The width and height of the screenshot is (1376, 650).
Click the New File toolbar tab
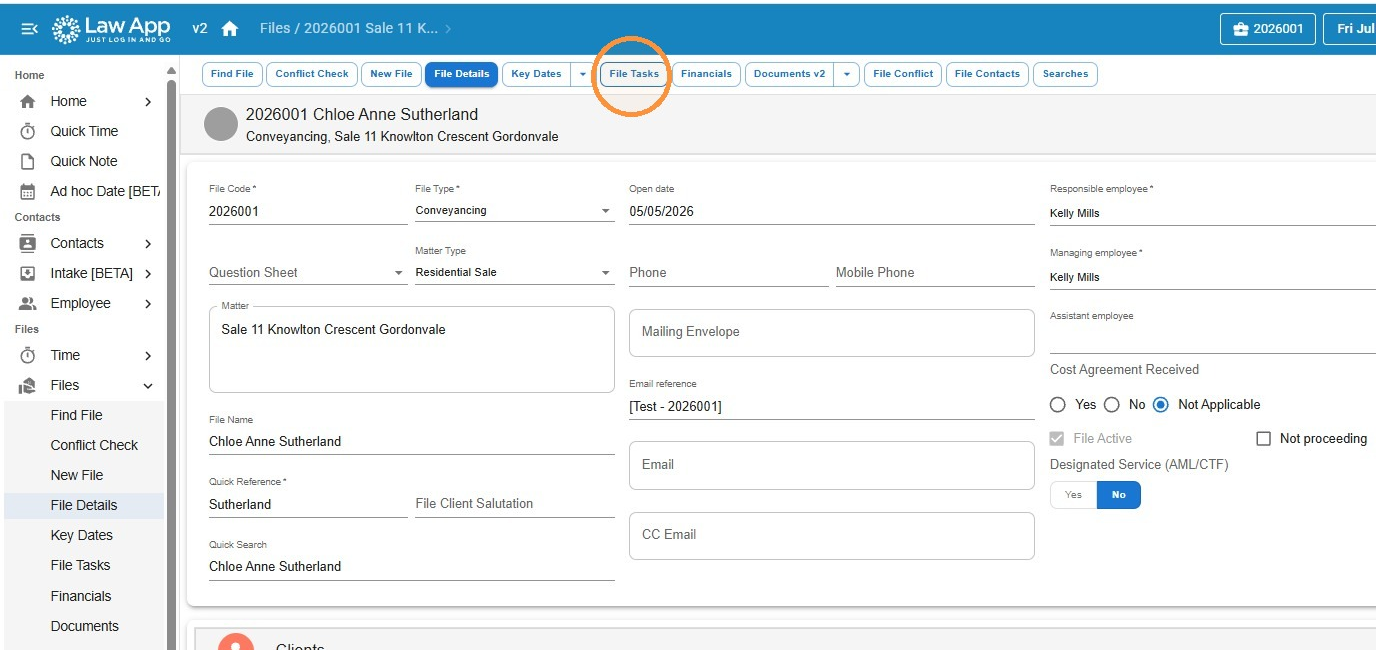coord(391,74)
